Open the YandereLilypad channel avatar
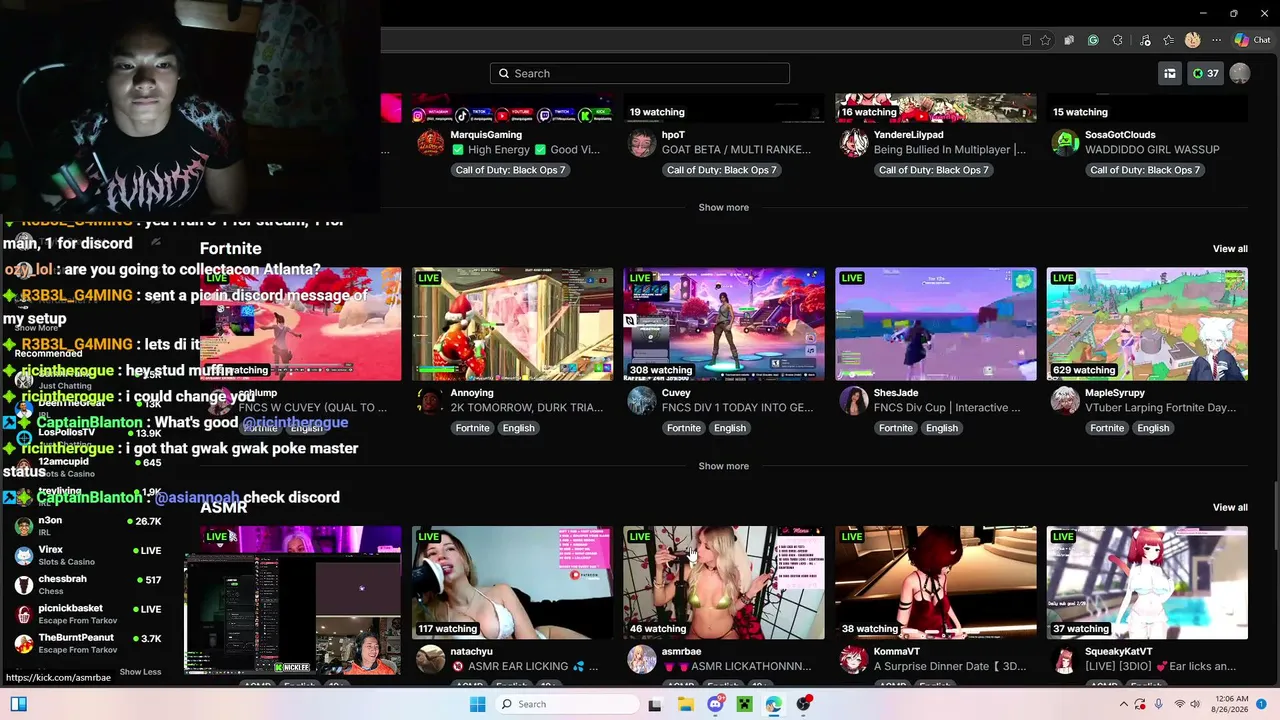 (x=853, y=143)
